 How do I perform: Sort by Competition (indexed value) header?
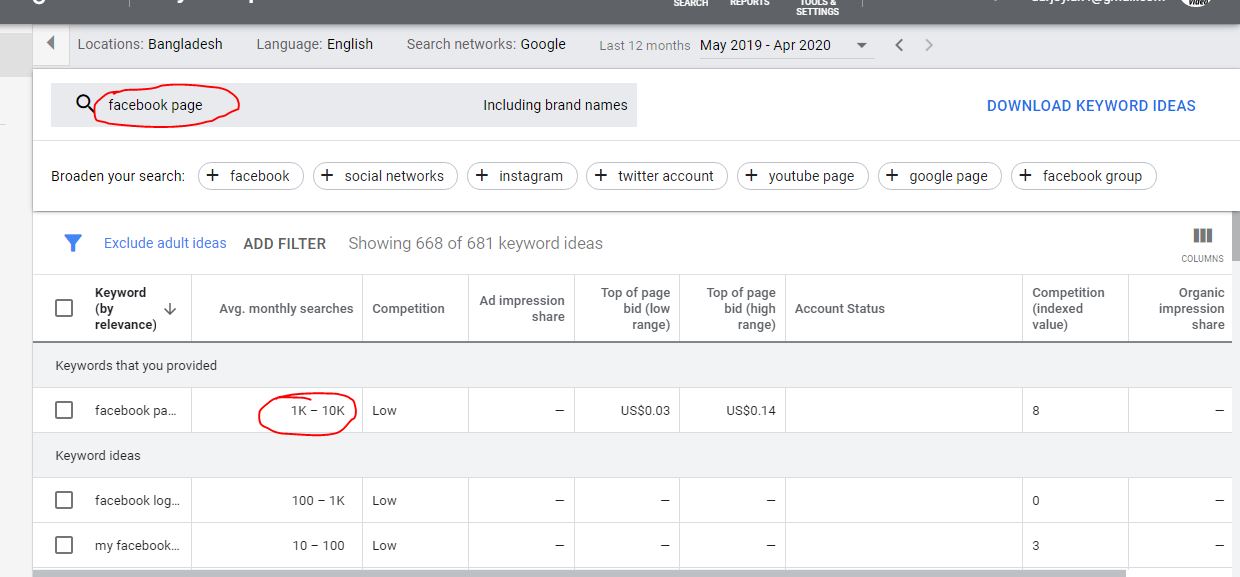point(1068,308)
